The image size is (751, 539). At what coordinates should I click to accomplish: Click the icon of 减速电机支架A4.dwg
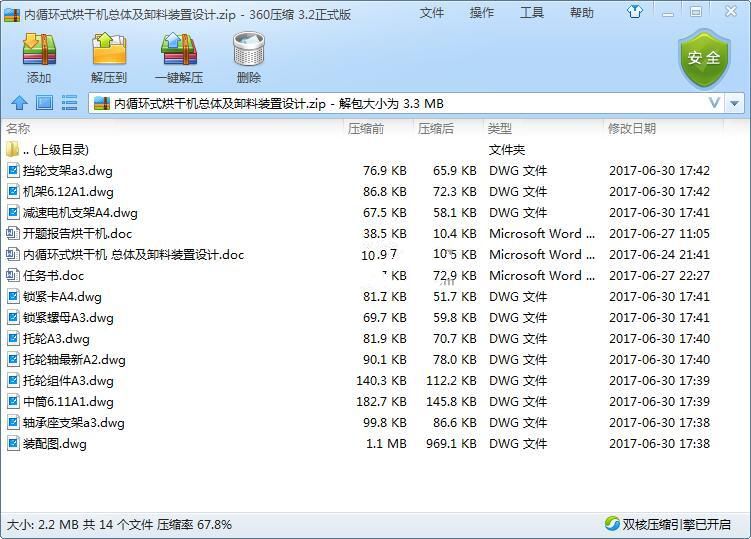coord(13,213)
